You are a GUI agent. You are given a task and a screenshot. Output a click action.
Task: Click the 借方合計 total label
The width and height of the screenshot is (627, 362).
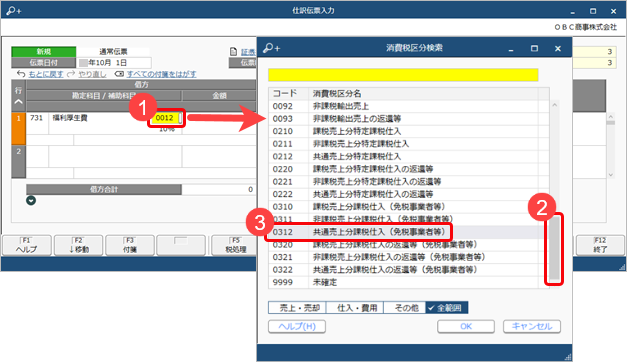pos(104,190)
